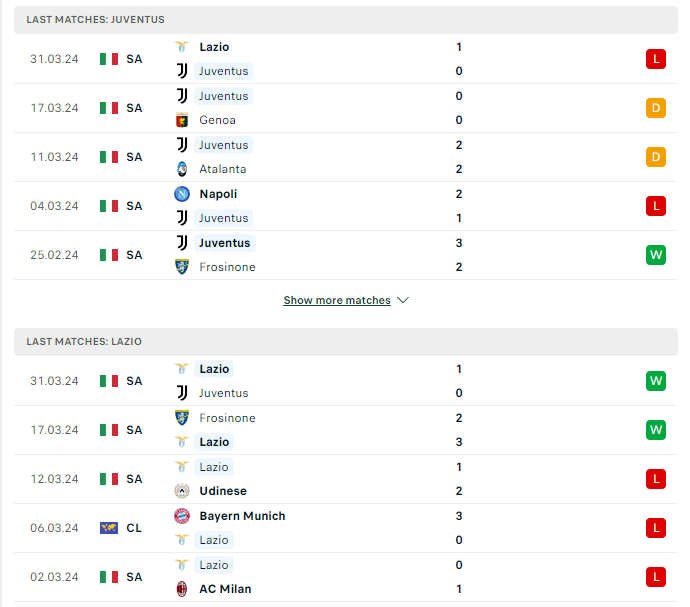Click the Last Matches: Lazio header
Viewport: 690px width, 607px height.
[346, 342]
